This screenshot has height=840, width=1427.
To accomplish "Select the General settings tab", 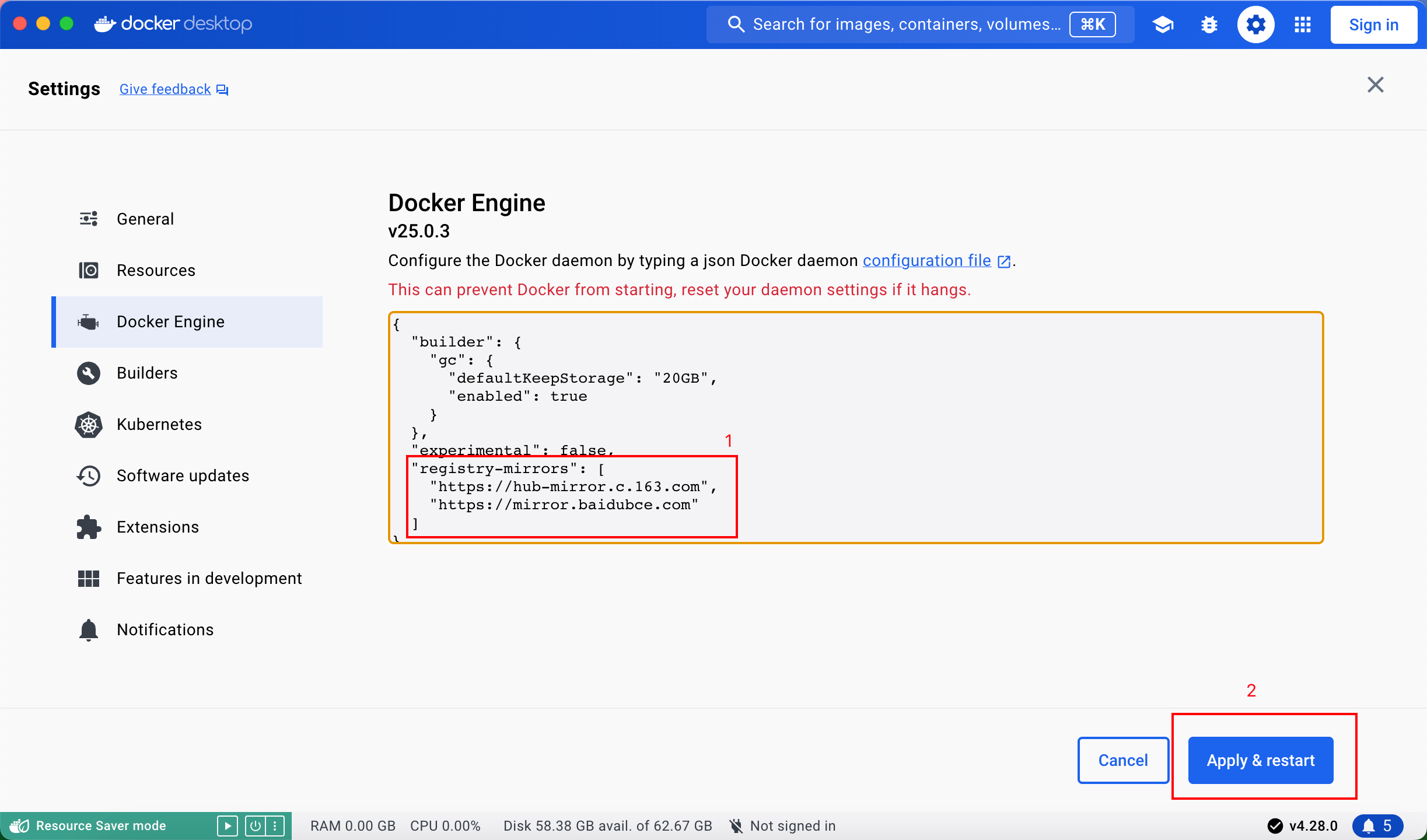I will [x=145, y=219].
